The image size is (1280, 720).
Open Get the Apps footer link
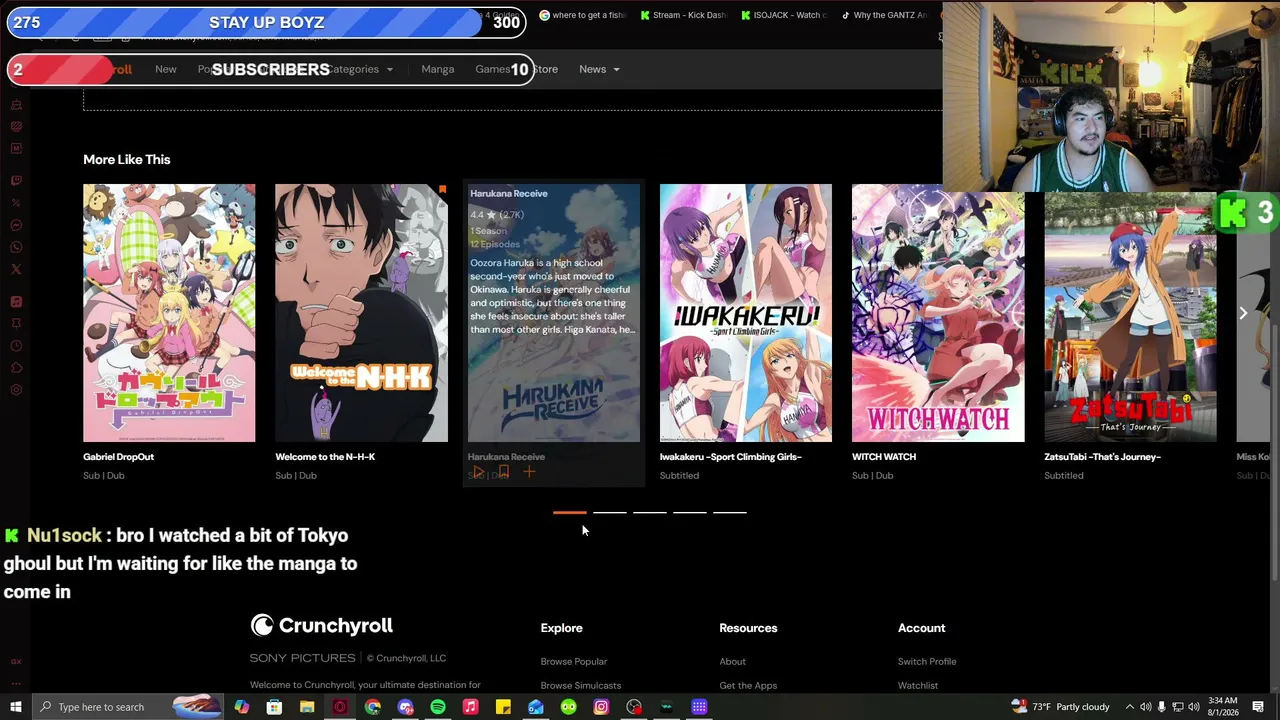click(748, 686)
